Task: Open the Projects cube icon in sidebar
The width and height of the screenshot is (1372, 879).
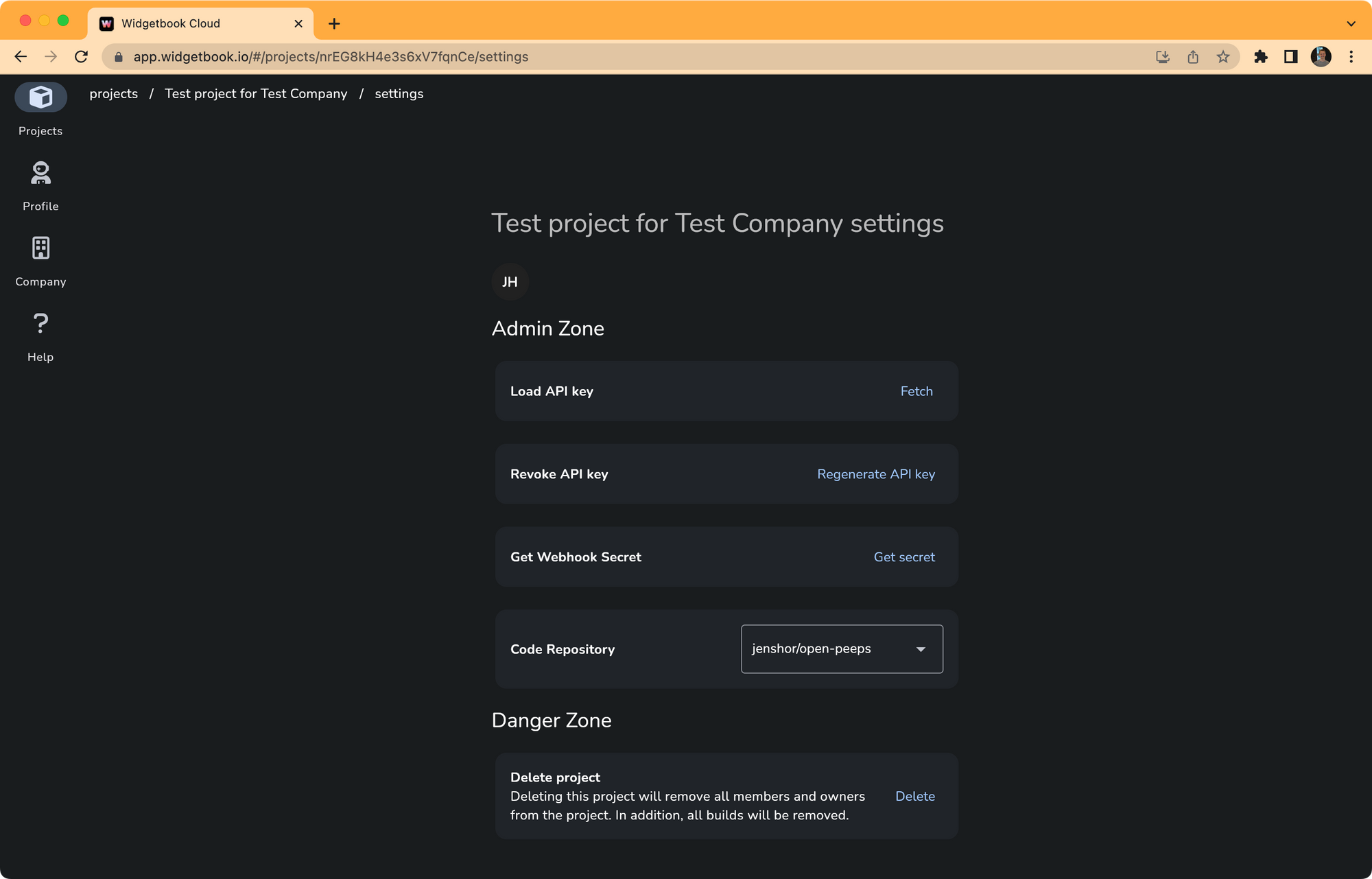Action: (40, 97)
